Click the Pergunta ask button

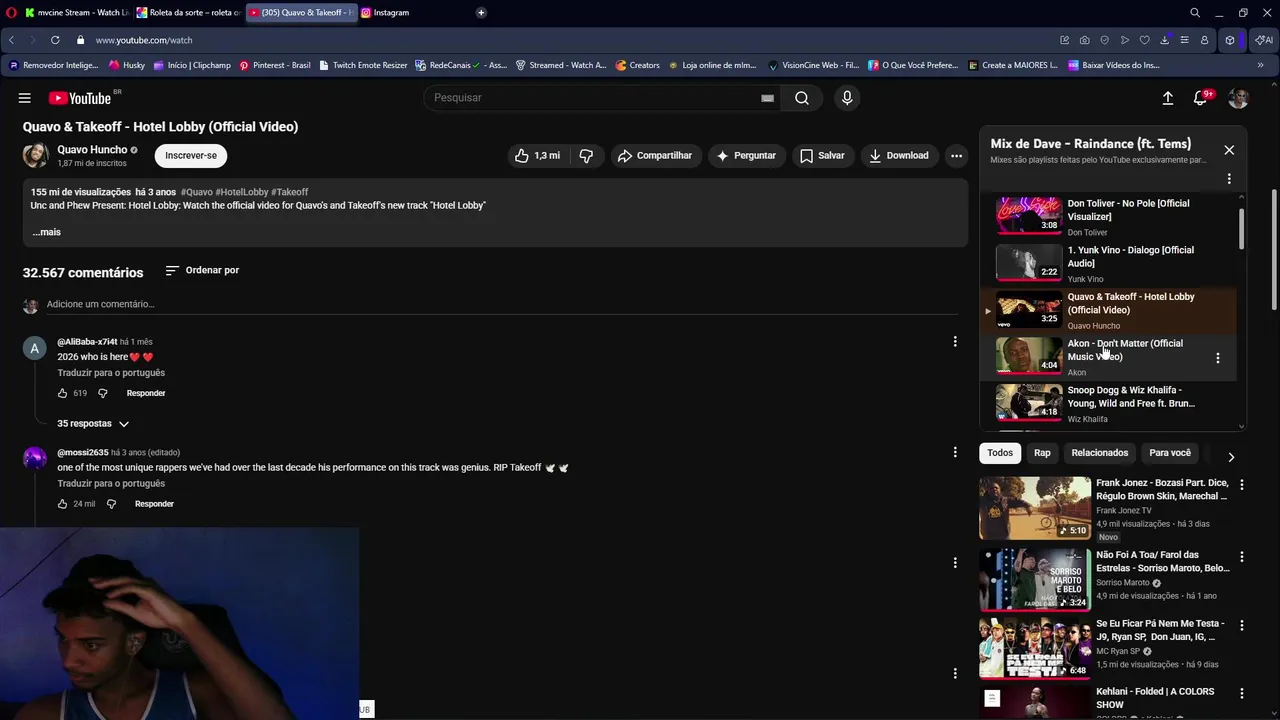(x=746, y=156)
